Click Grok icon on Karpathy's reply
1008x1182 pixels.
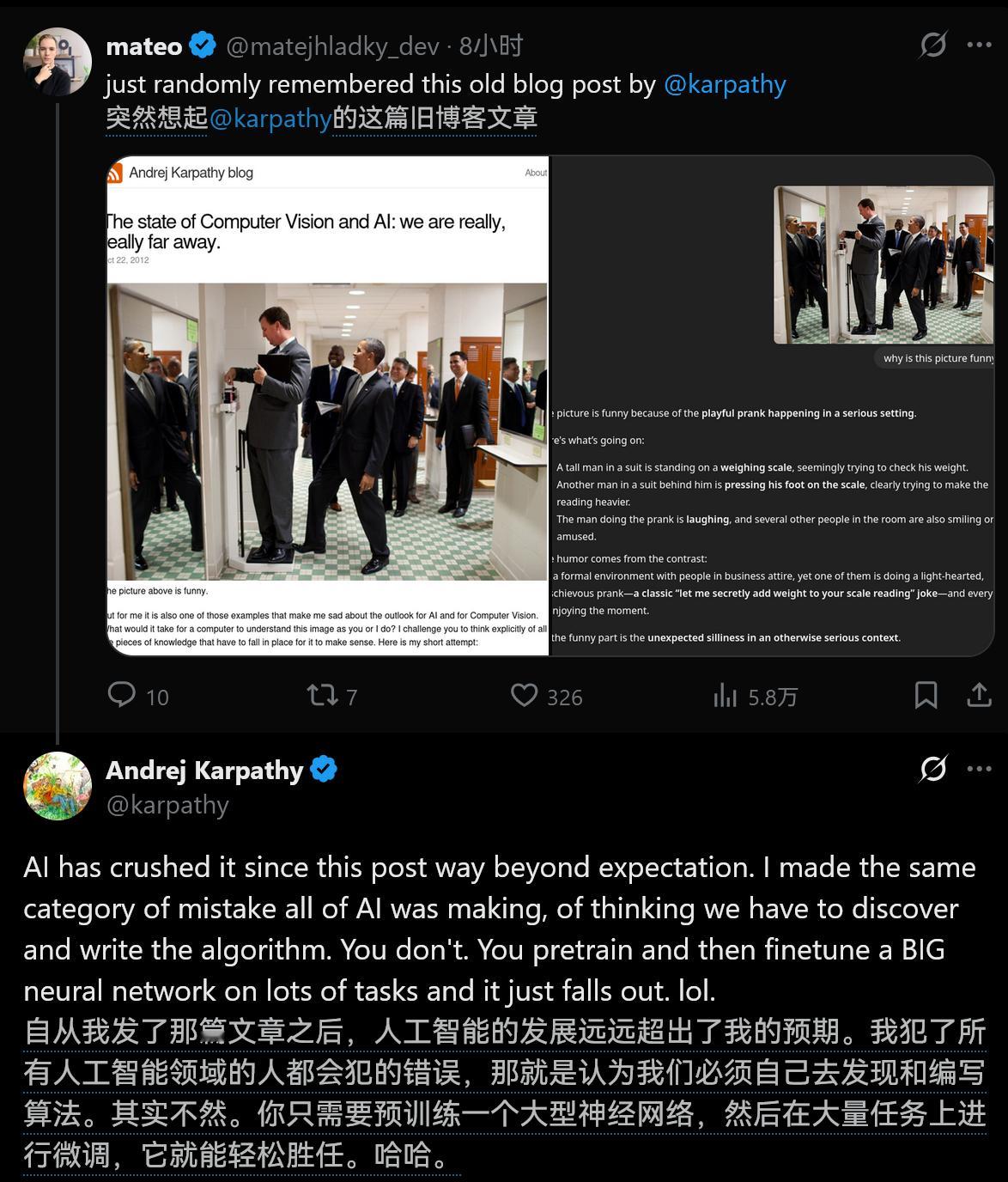pos(933,768)
